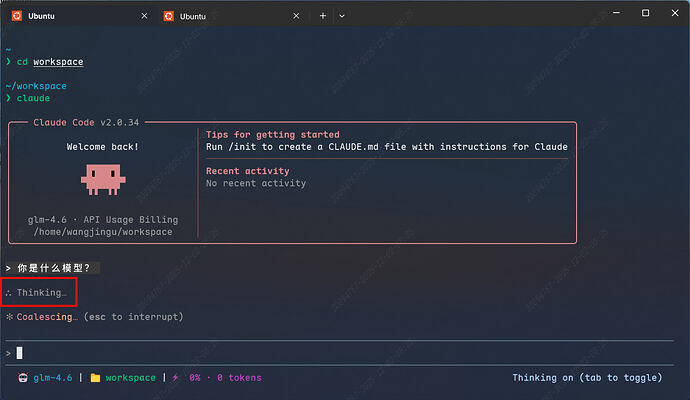Close the second Ubuntu tab
690x400 pixels.
point(296,16)
